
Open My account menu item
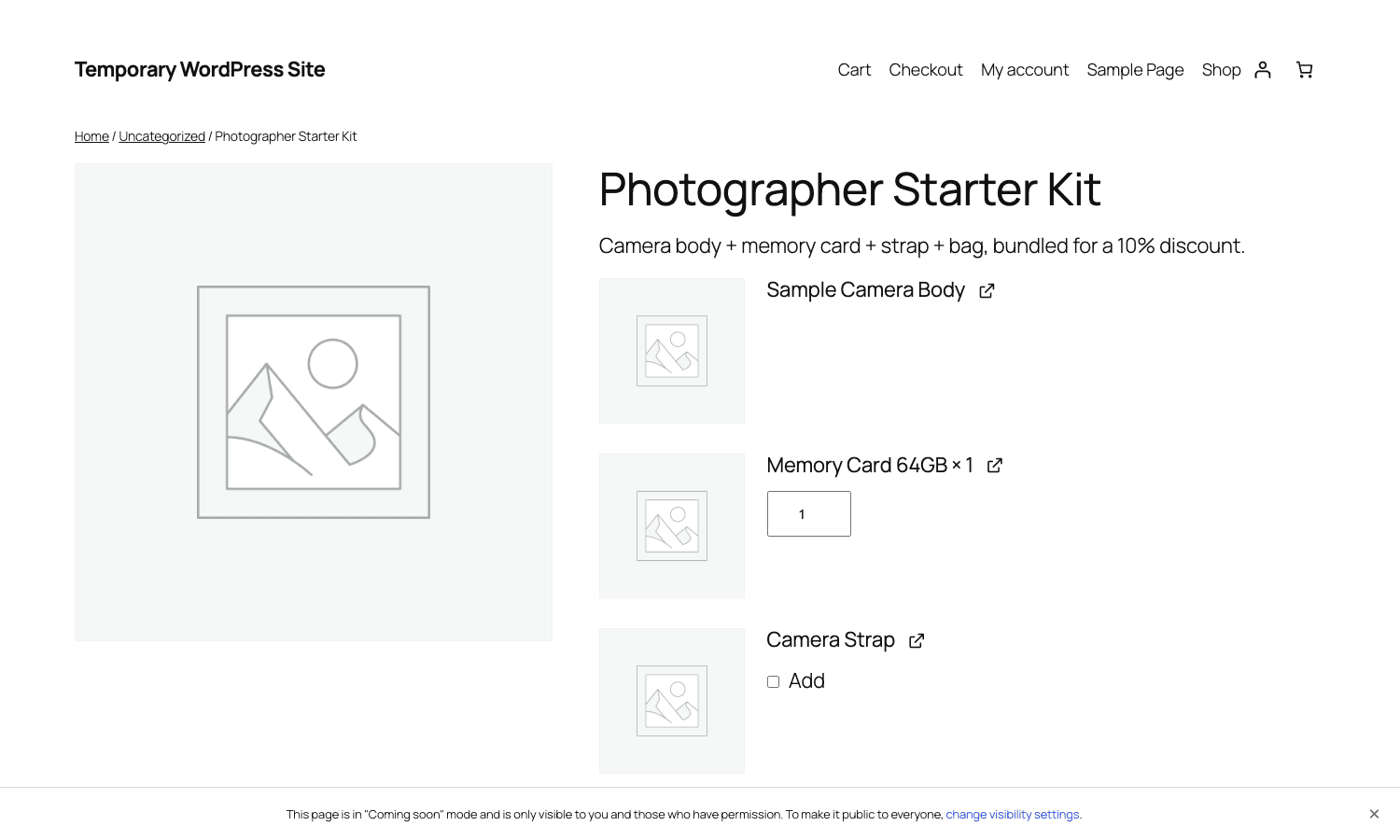point(1025,70)
